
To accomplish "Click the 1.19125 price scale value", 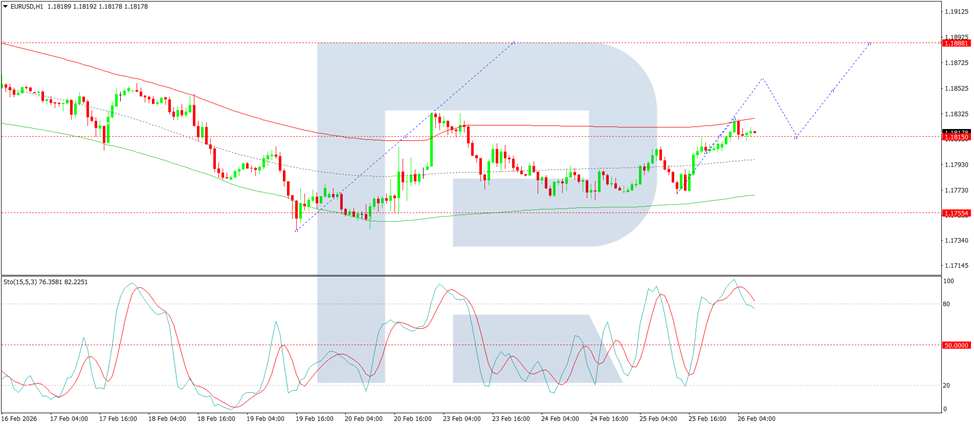I will 955,12.
